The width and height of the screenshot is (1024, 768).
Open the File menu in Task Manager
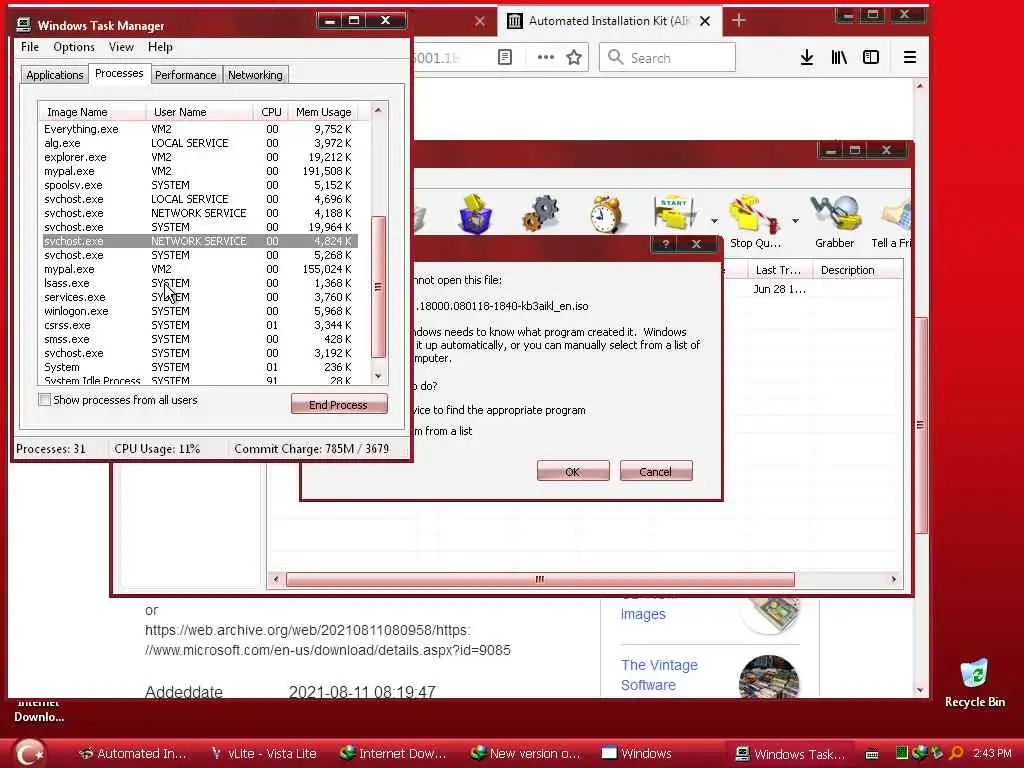click(30, 47)
